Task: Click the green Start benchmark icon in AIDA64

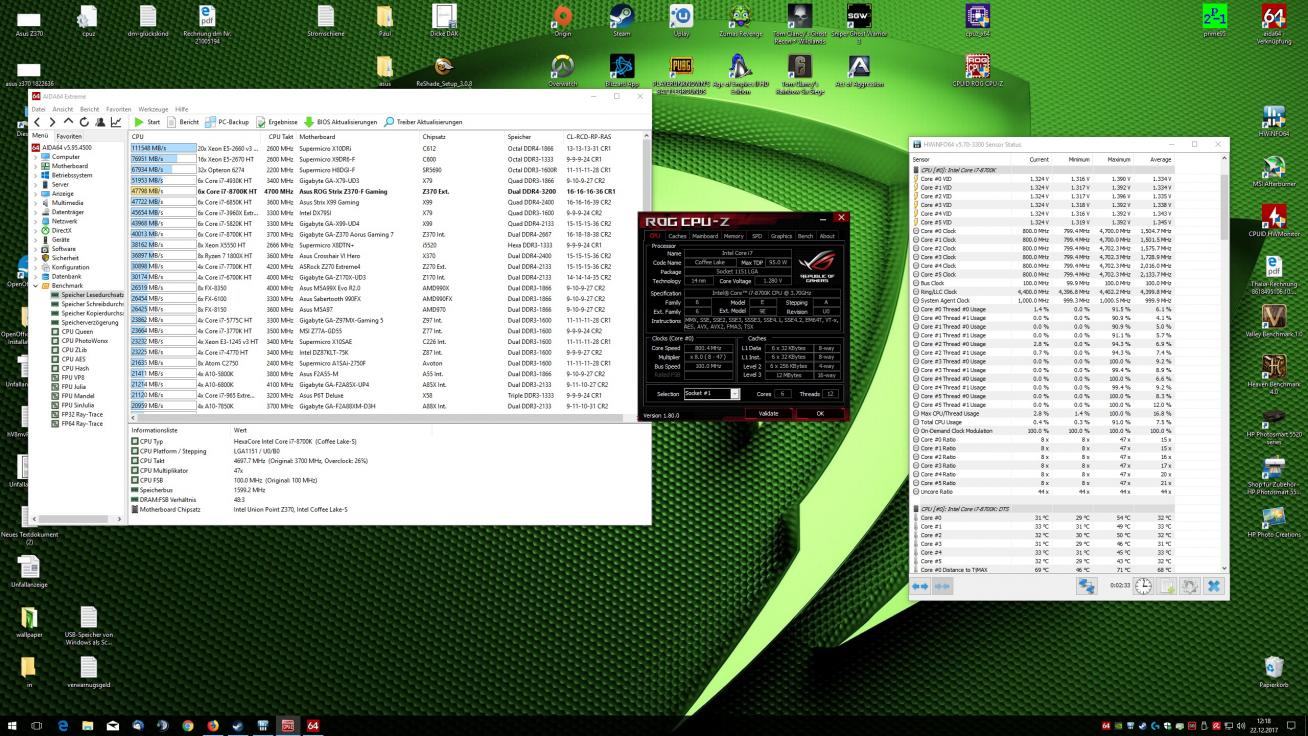Action: (139, 122)
